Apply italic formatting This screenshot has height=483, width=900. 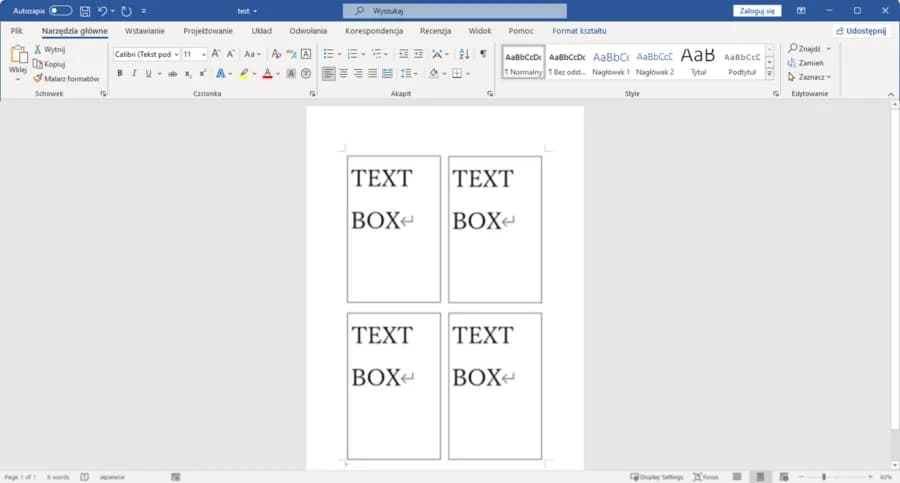tap(134, 73)
